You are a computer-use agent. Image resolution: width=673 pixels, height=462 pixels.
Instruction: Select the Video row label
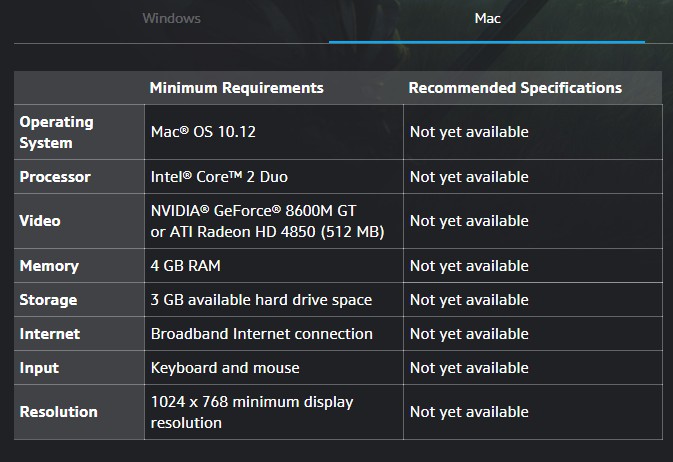click(40, 221)
